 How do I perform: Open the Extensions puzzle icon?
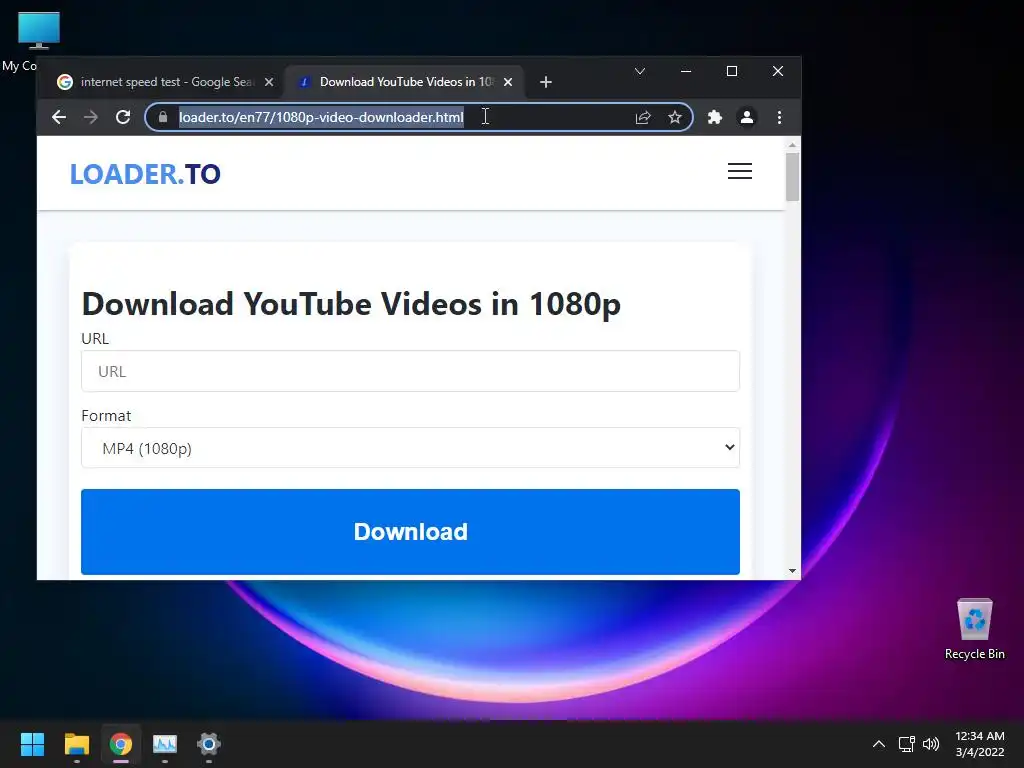point(714,117)
